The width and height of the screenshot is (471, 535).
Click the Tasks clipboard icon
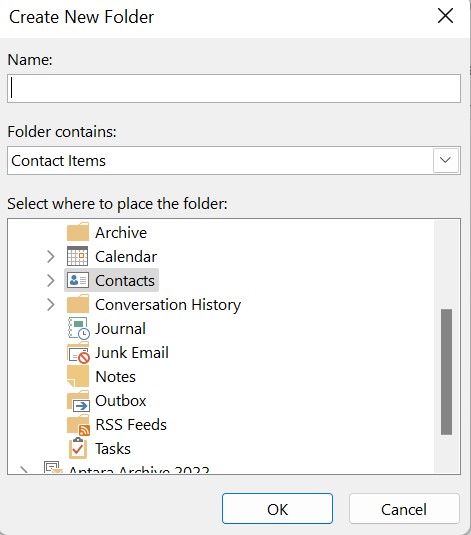click(x=78, y=448)
